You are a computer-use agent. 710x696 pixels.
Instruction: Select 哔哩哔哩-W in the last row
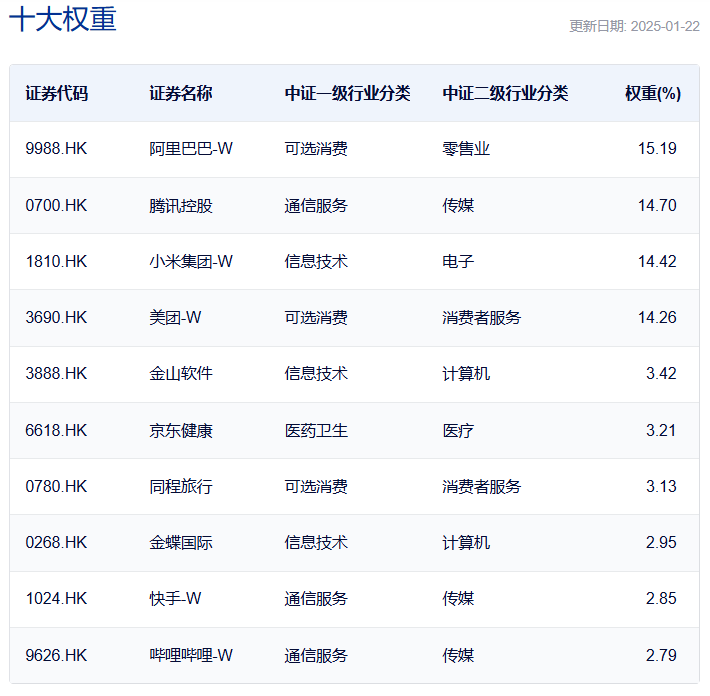pos(190,655)
